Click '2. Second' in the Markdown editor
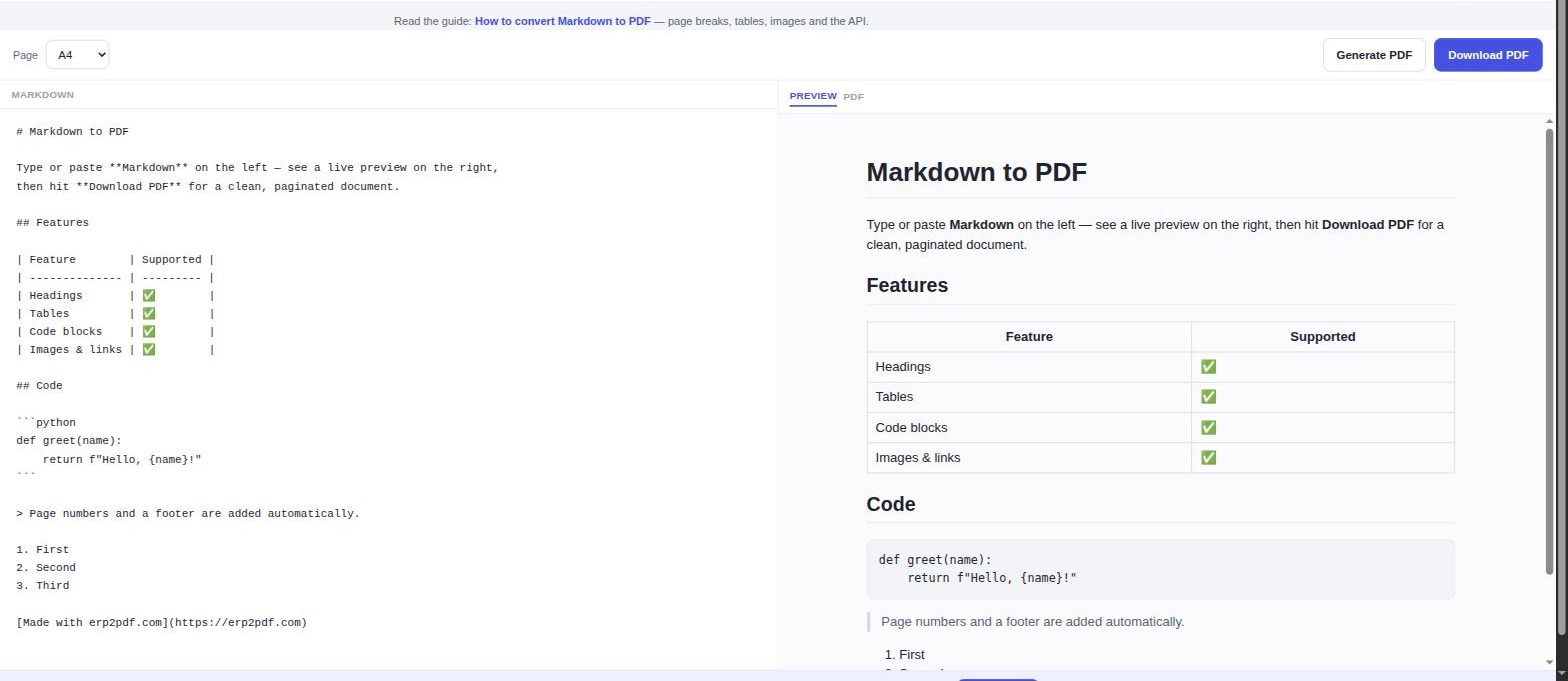Screen dimensions: 1568x681 [x=46, y=567]
